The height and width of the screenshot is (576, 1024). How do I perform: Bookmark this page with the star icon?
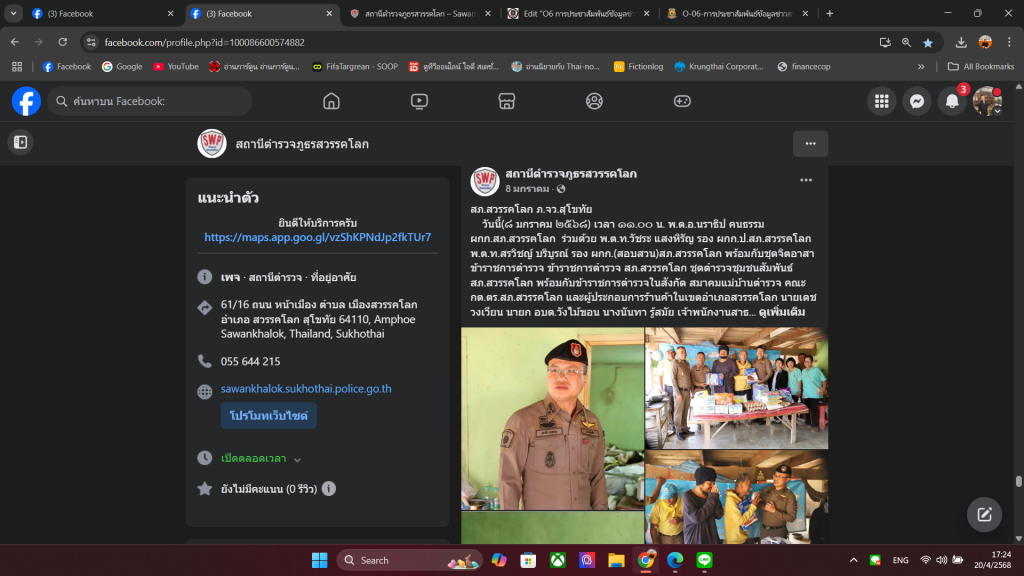point(928,43)
